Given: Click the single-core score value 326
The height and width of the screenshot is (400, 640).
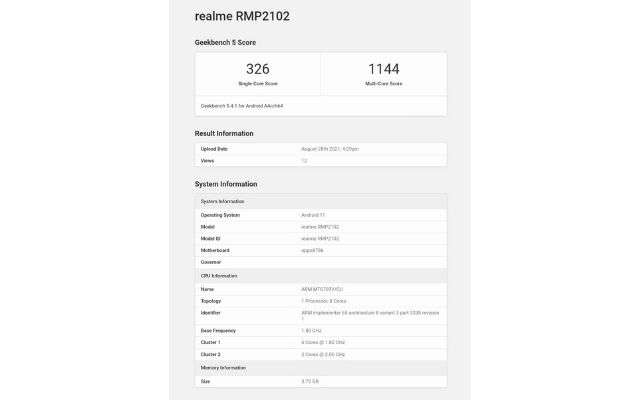Looking at the screenshot, I should pos(258,69).
